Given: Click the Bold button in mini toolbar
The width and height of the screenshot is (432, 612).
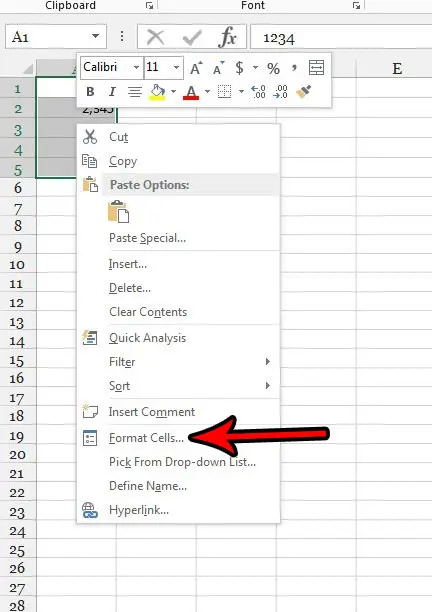Looking at the screenshot, I should click(90, 92).
